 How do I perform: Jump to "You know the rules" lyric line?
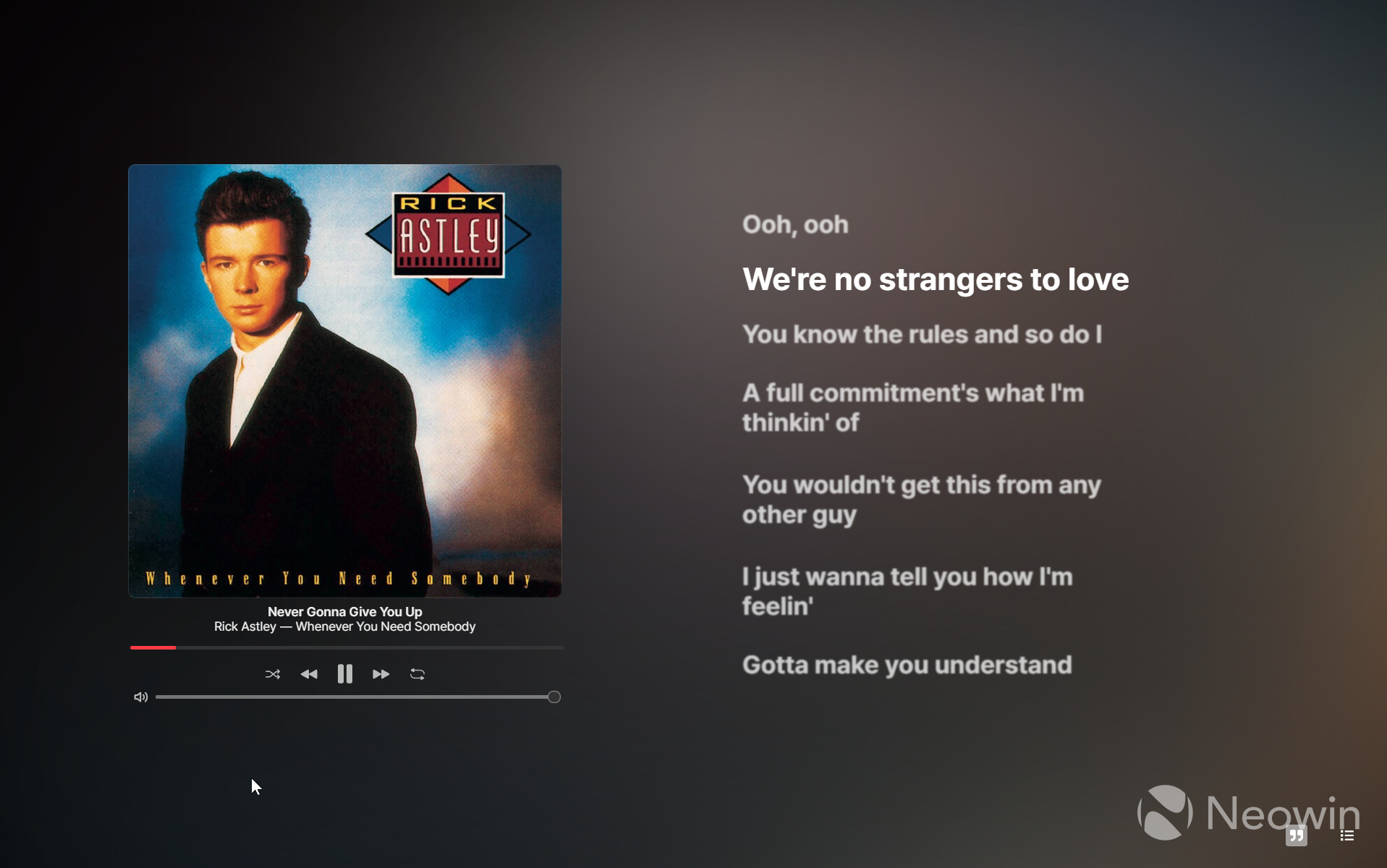[x=922, y=335]
